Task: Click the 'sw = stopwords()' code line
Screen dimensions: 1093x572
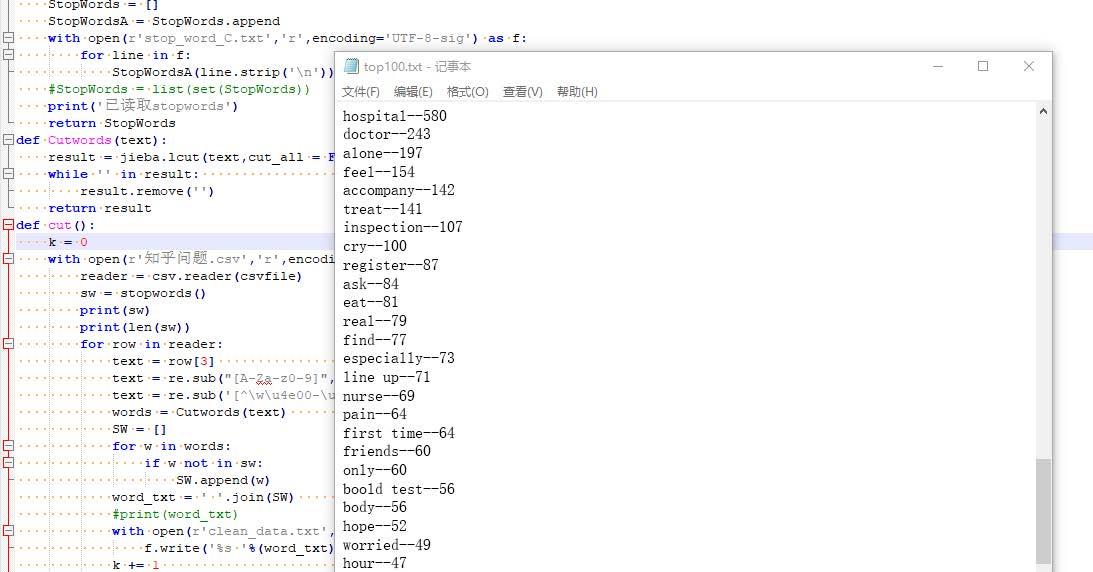Action: pyautogui.click(x=143, y=293)
